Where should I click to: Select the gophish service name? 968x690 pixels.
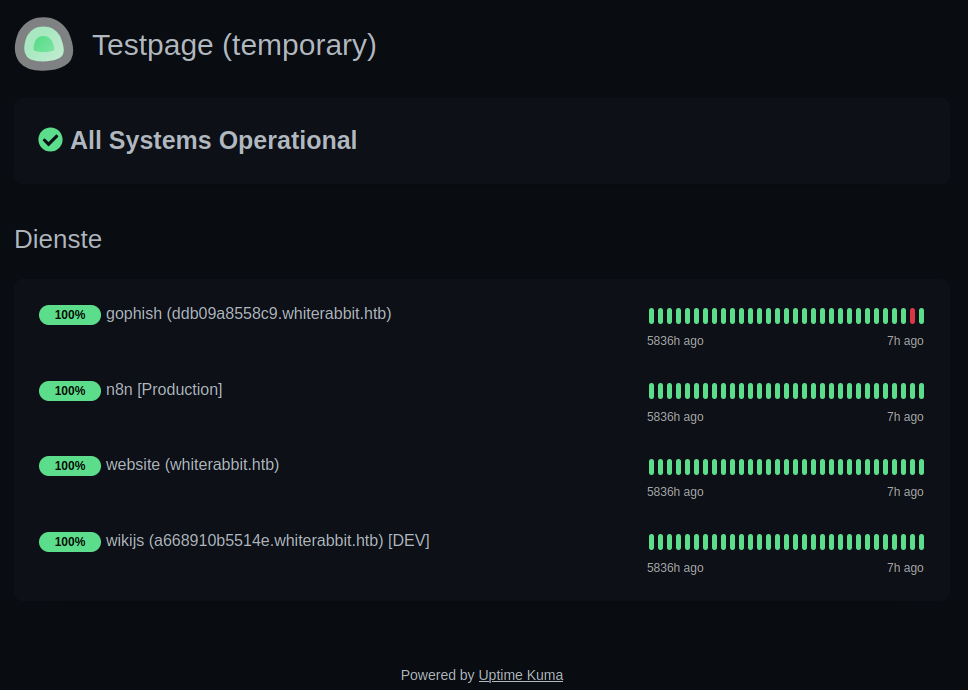coord(248,314)
